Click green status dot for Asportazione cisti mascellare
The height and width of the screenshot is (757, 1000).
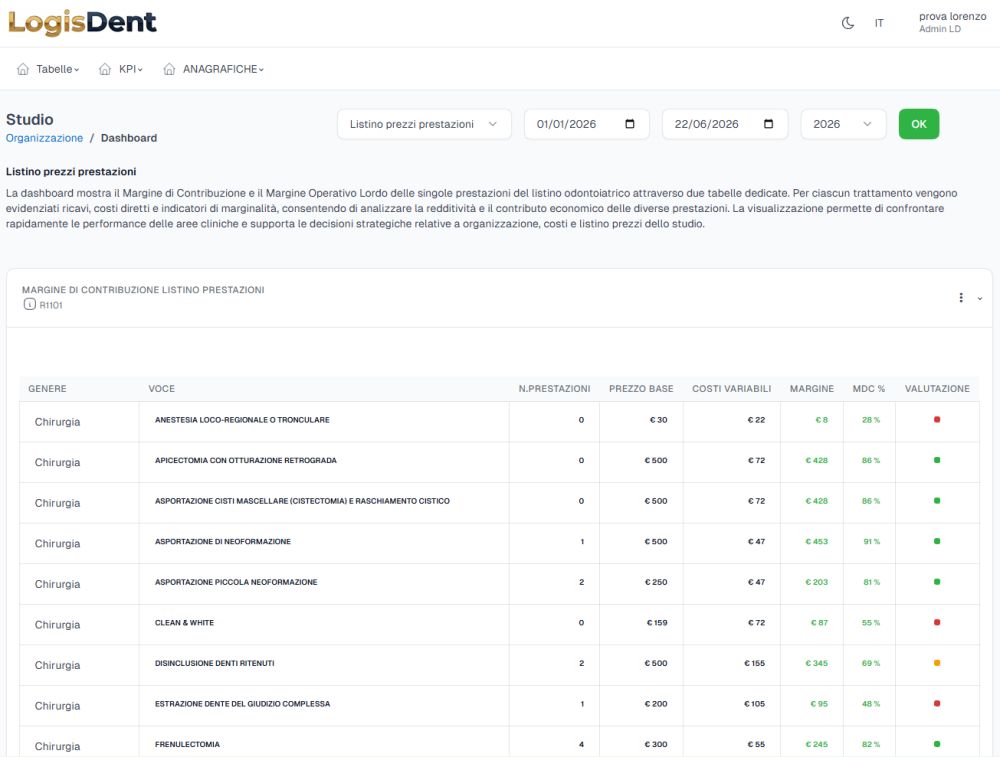pos(937,501)
